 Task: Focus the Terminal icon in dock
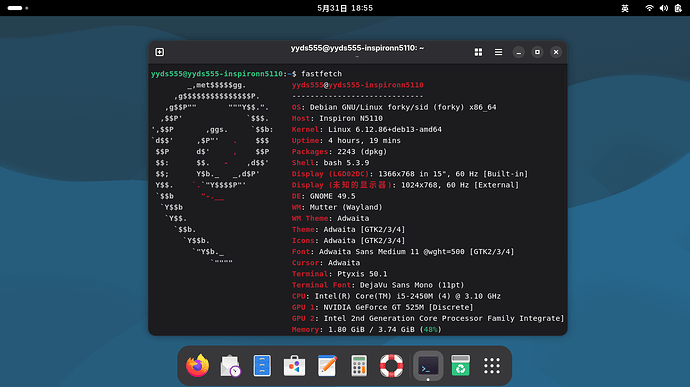tap(428, 365)
